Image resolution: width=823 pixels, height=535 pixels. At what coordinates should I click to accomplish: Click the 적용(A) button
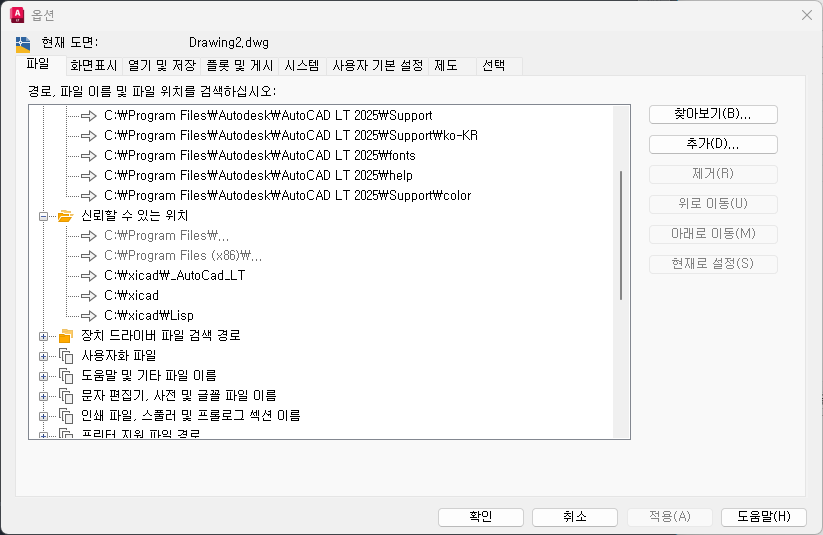pos(670,517)
